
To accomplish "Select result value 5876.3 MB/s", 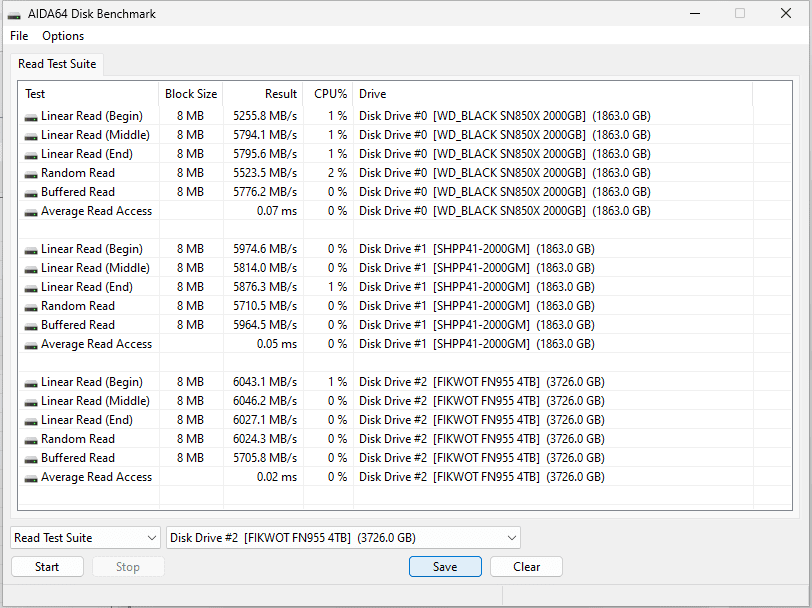I will point(265,287).
